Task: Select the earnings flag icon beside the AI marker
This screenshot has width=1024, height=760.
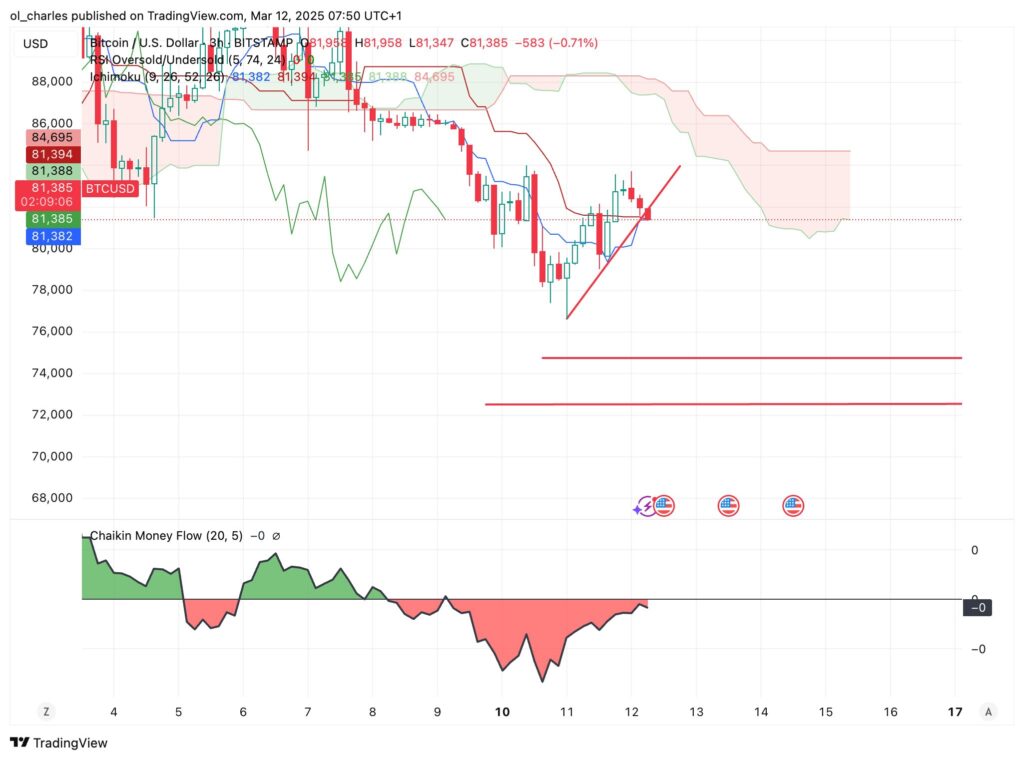Action: point(664,506)
